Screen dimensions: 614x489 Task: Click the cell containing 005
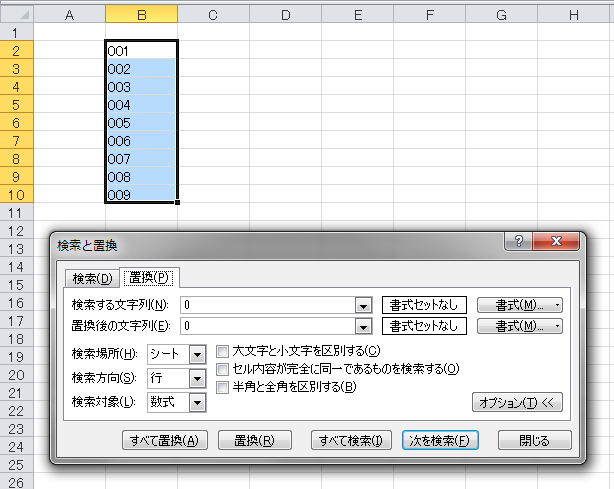[141, 123]
